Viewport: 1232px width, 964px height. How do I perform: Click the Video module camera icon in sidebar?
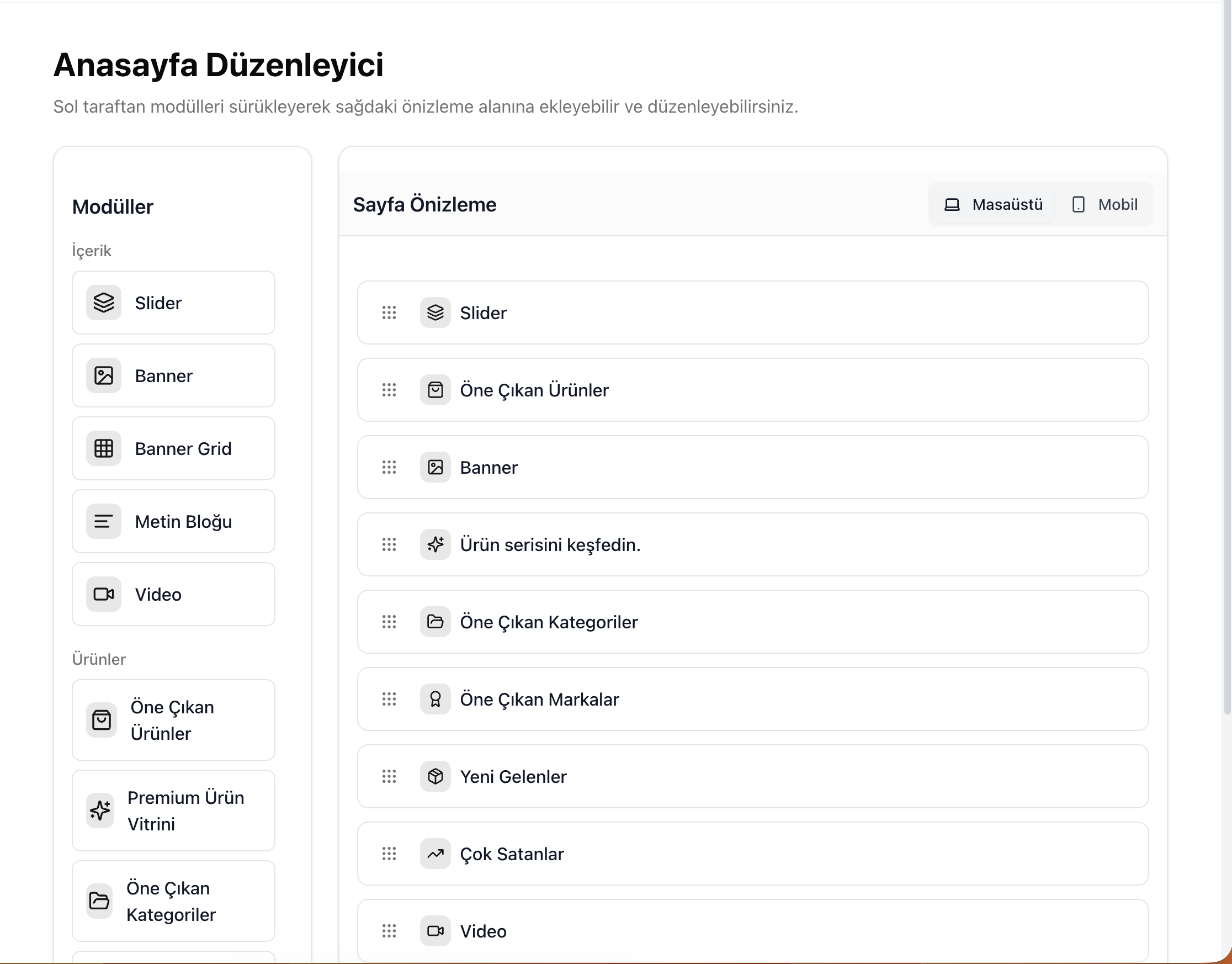click(104, 594)
